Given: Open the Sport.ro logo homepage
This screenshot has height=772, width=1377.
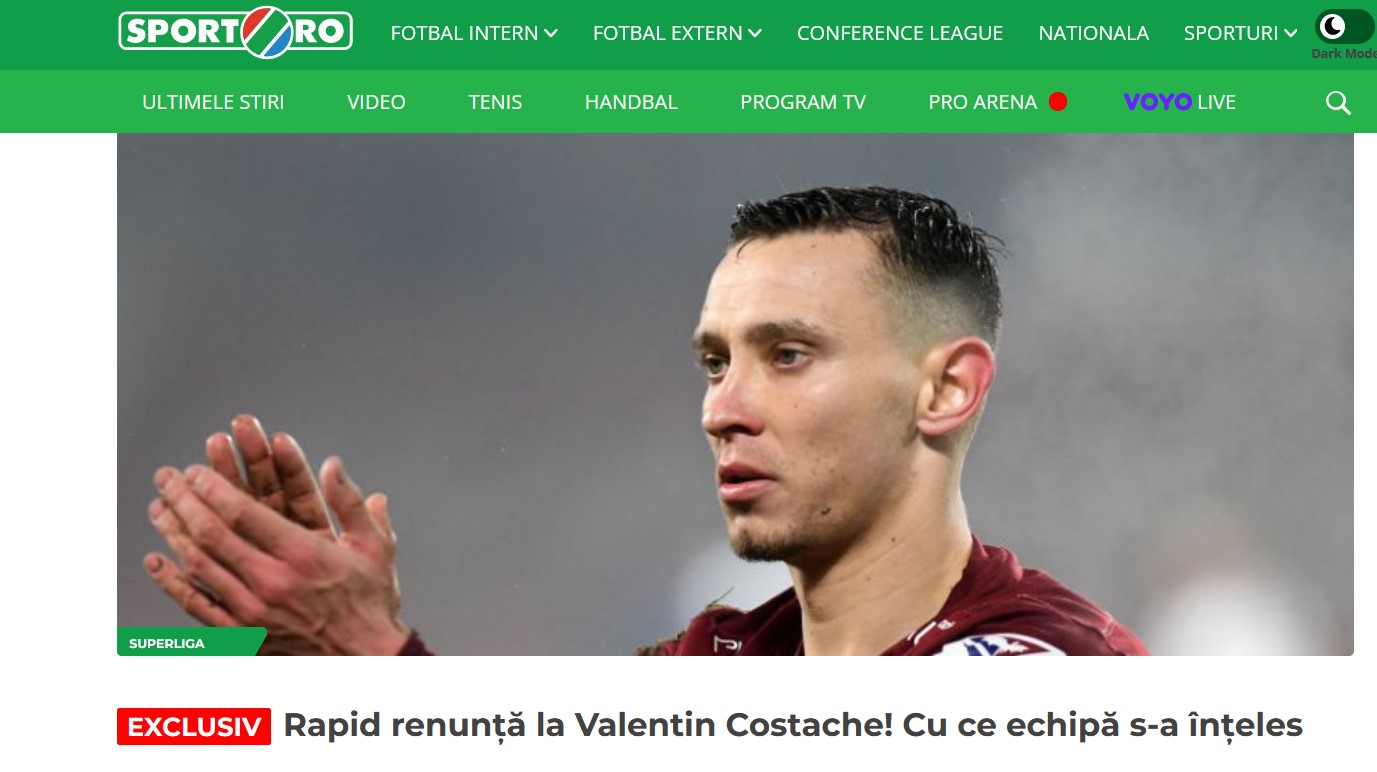Looking at the screenshot, I should click(236, 32).
